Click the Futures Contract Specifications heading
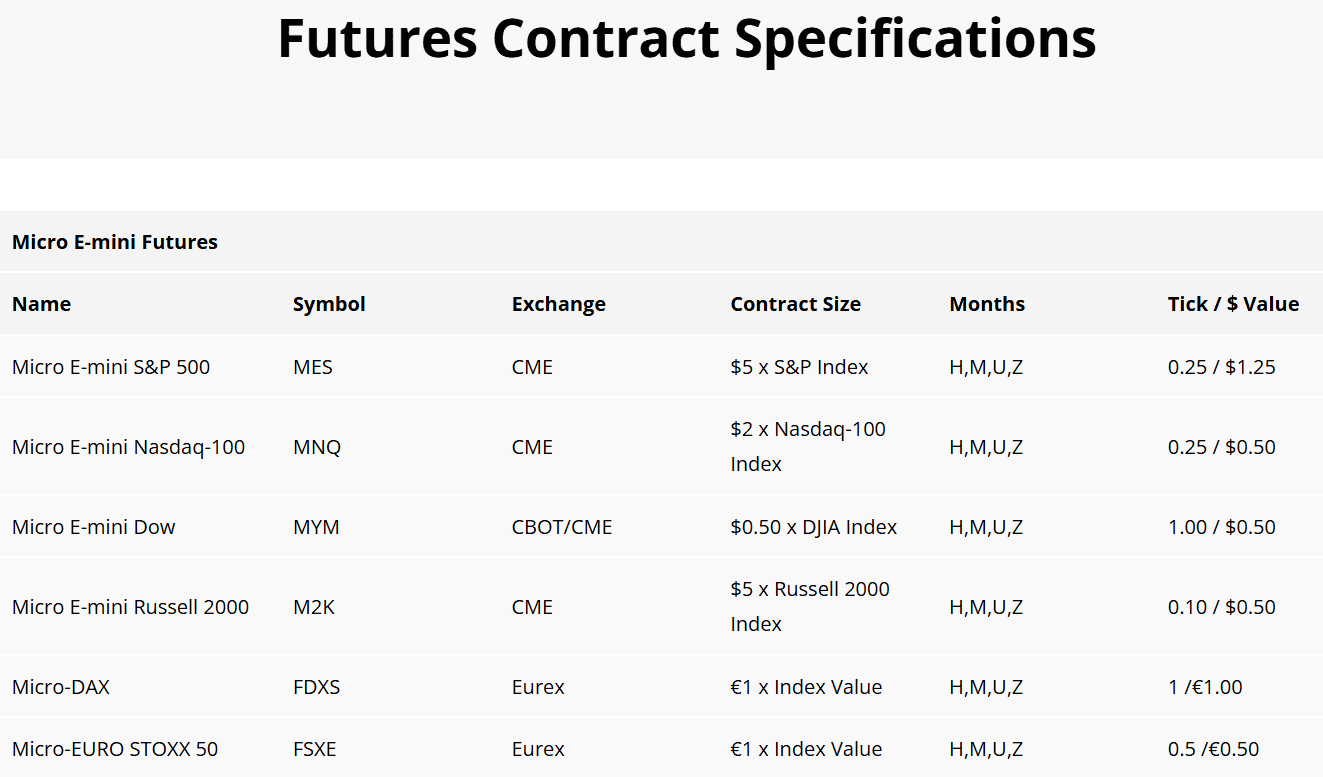The width and height of the screenshot is (1323, 777). [x=686, y=39]
